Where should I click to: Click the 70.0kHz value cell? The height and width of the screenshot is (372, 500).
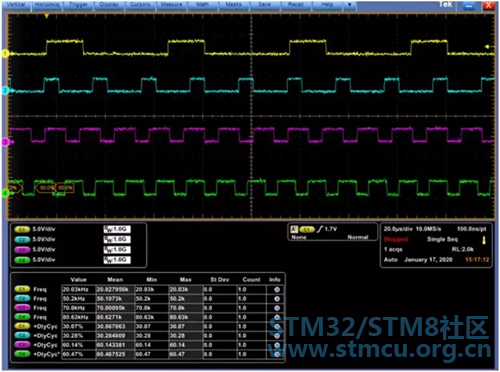(79, 308)
